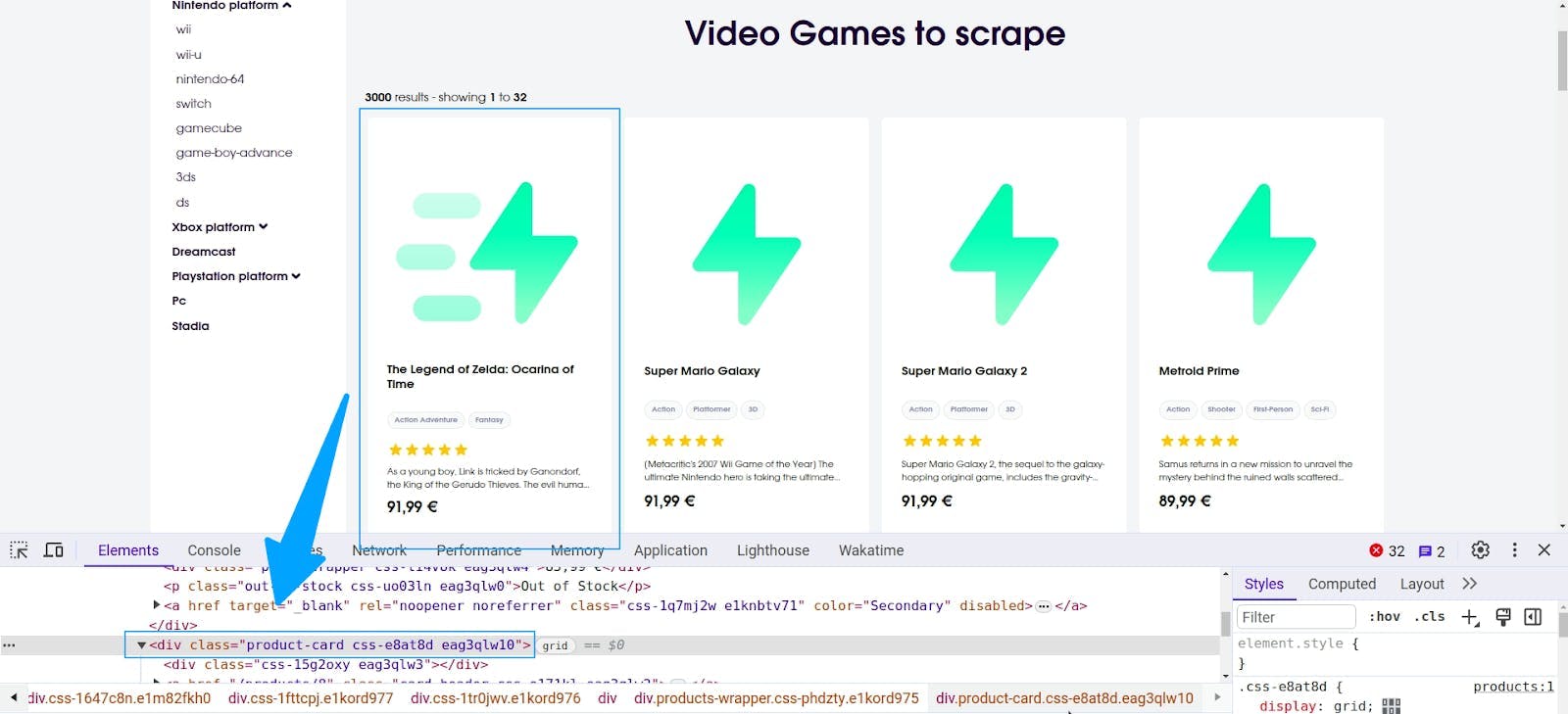Switch to the Console tab
This screenshot has width=1568, height=714.
(214, 550)
